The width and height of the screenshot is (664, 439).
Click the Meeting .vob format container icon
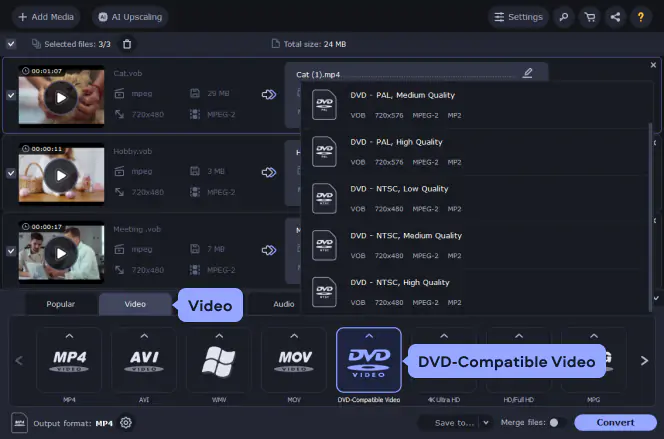tap(119, 249)
